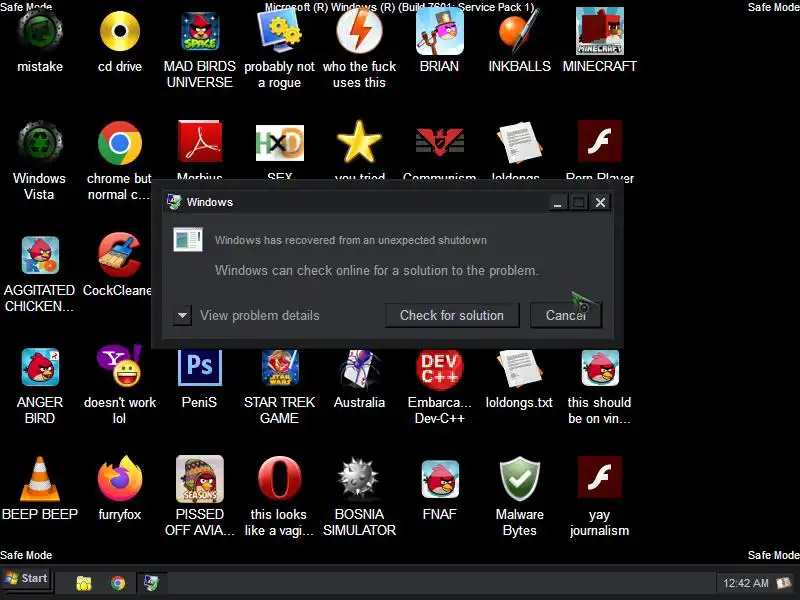Click 'Windows can check online' message text

coord(377,270)
